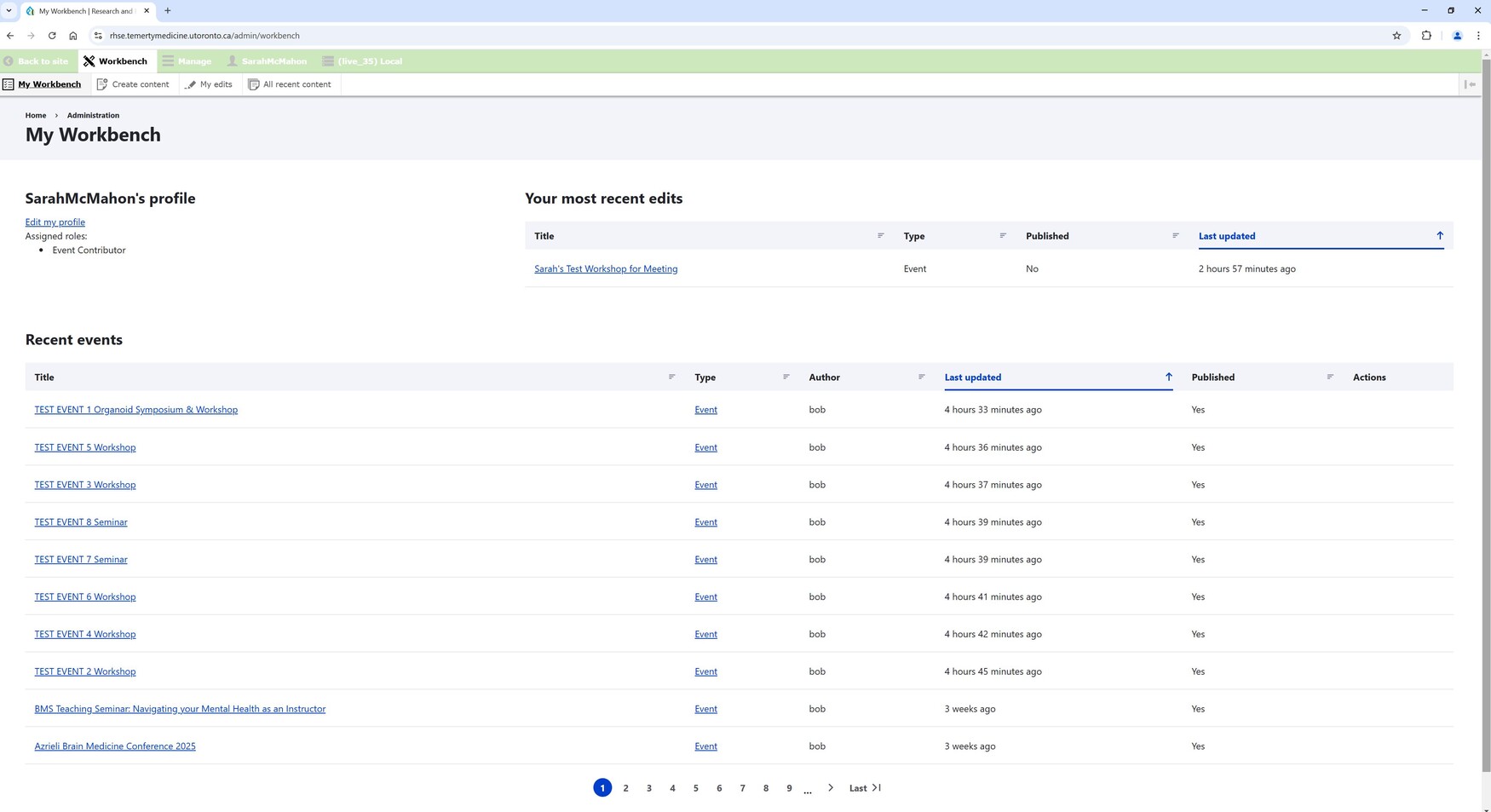Open TEST EVENT 2 Workshop

[85, 671]
